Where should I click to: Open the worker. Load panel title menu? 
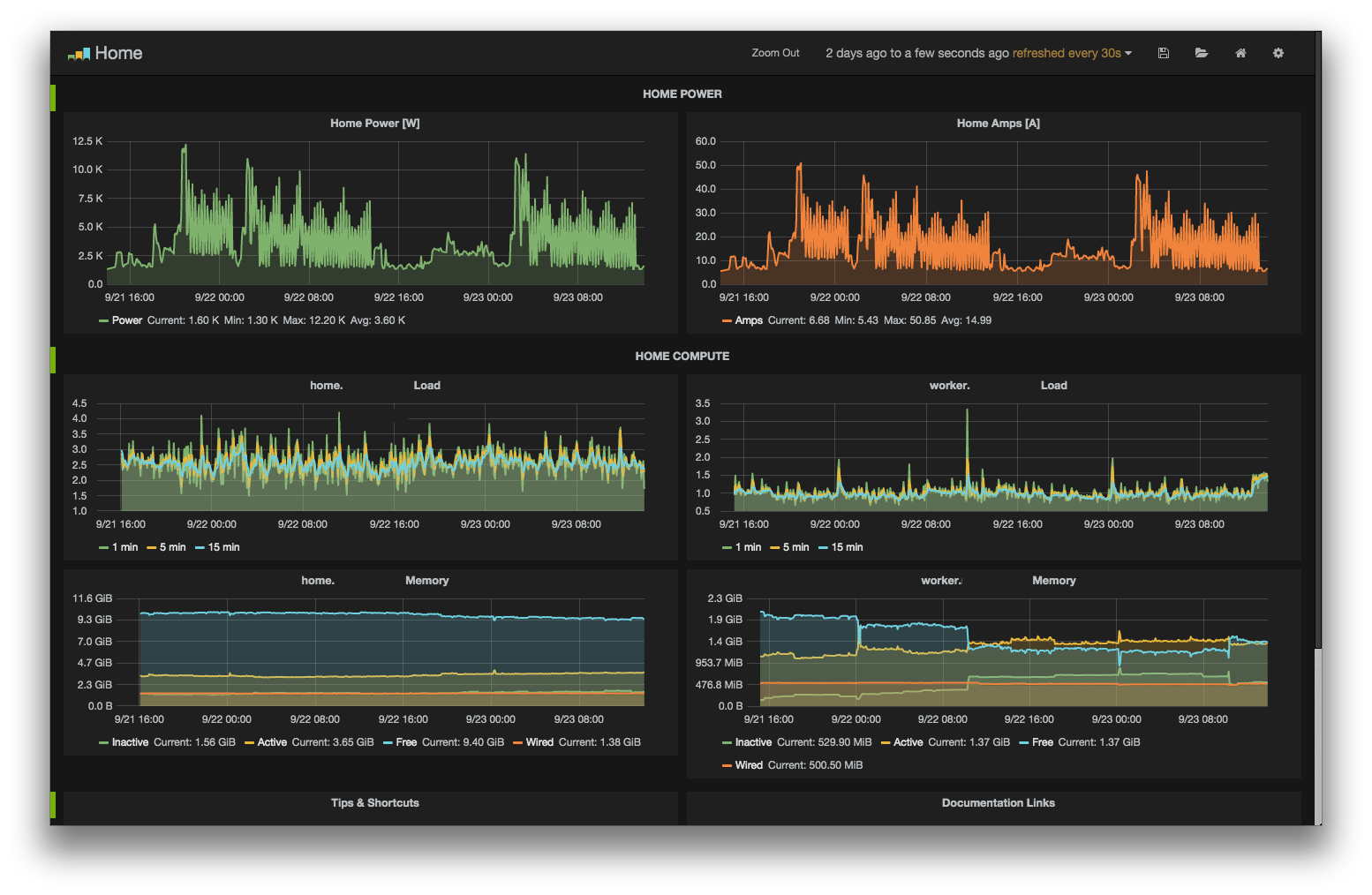pyautogui.click(x=998, y=386)
